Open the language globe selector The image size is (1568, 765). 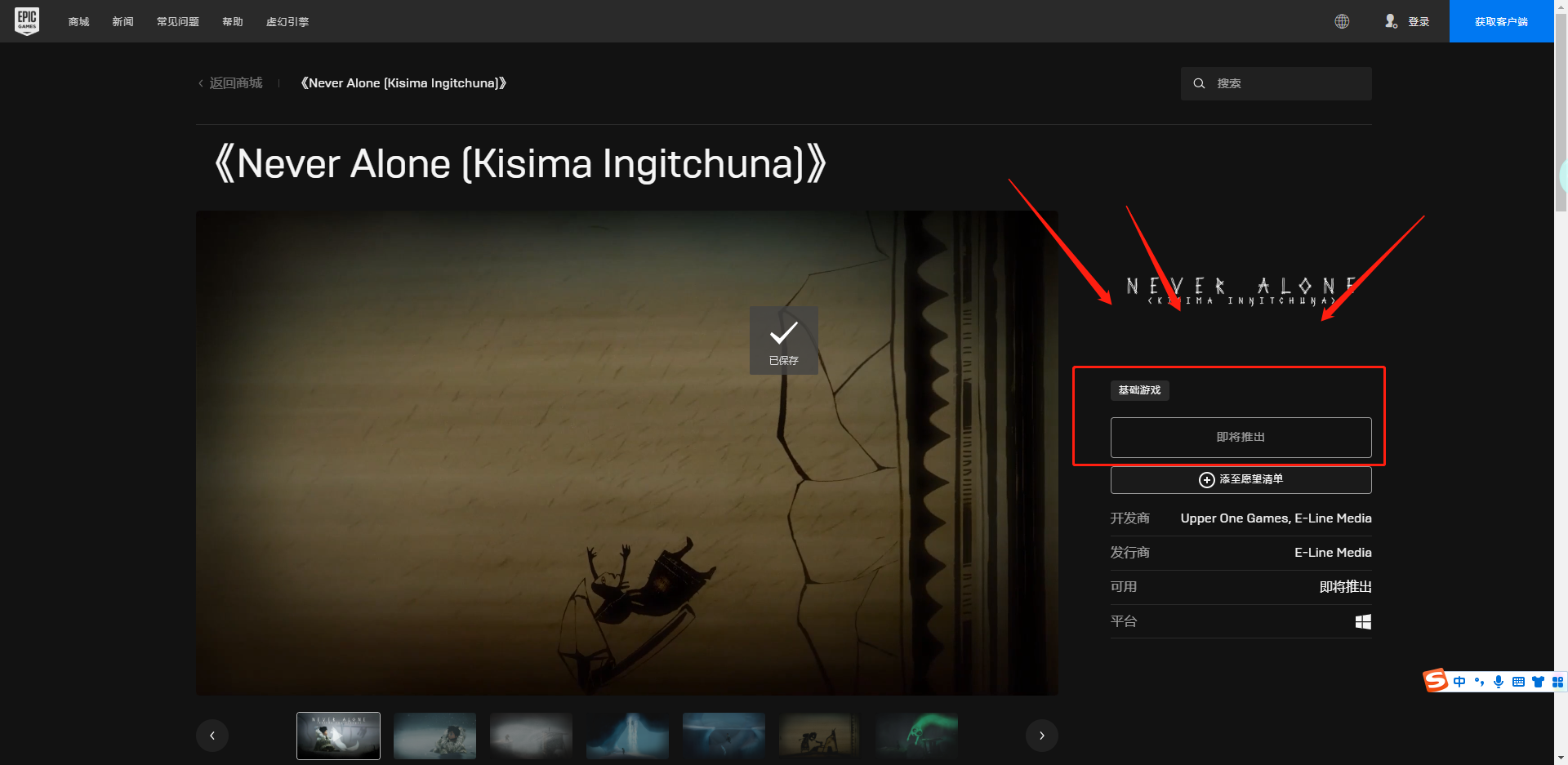coord(1342,21)
